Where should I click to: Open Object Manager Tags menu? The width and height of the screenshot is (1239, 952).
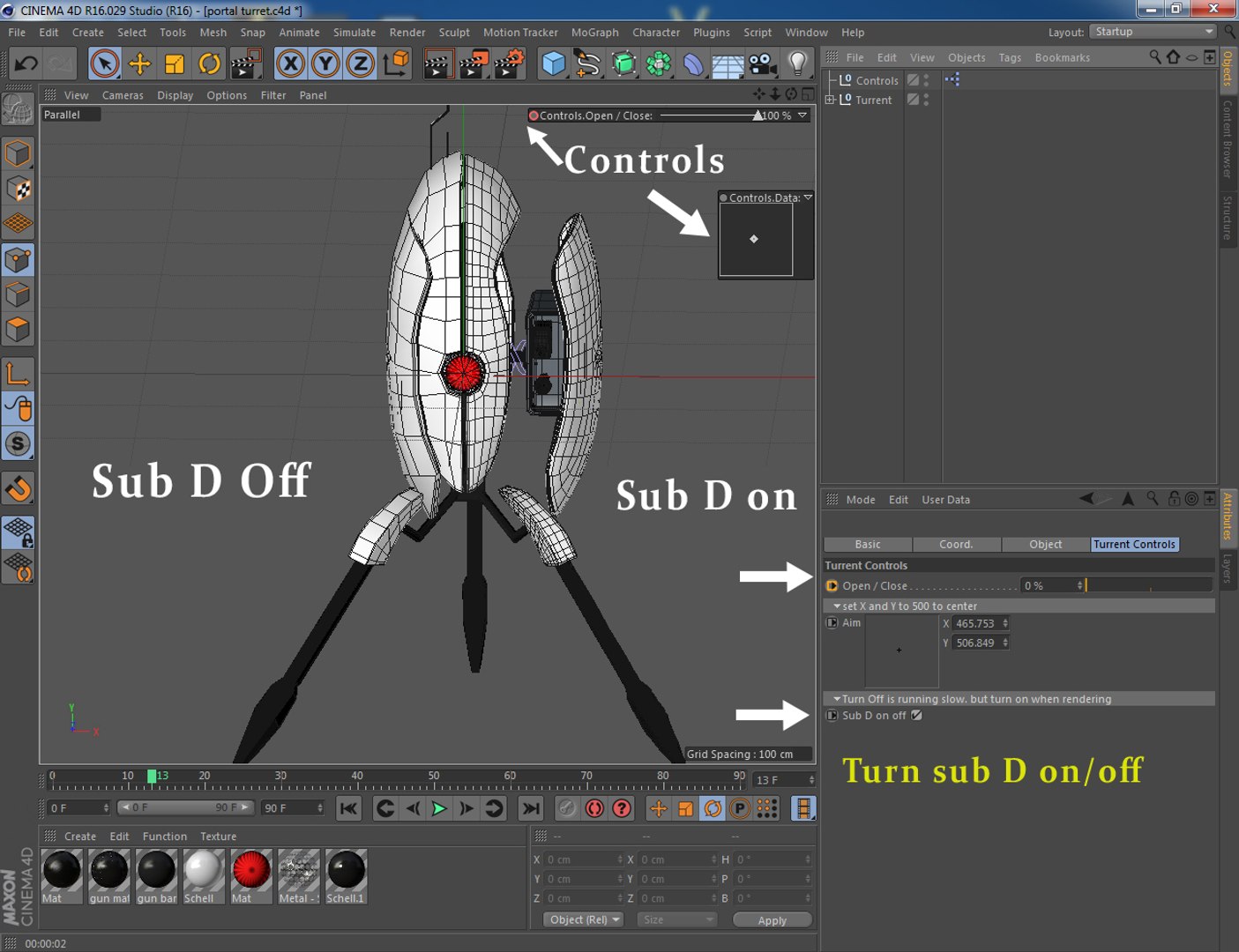[1010, 57]
